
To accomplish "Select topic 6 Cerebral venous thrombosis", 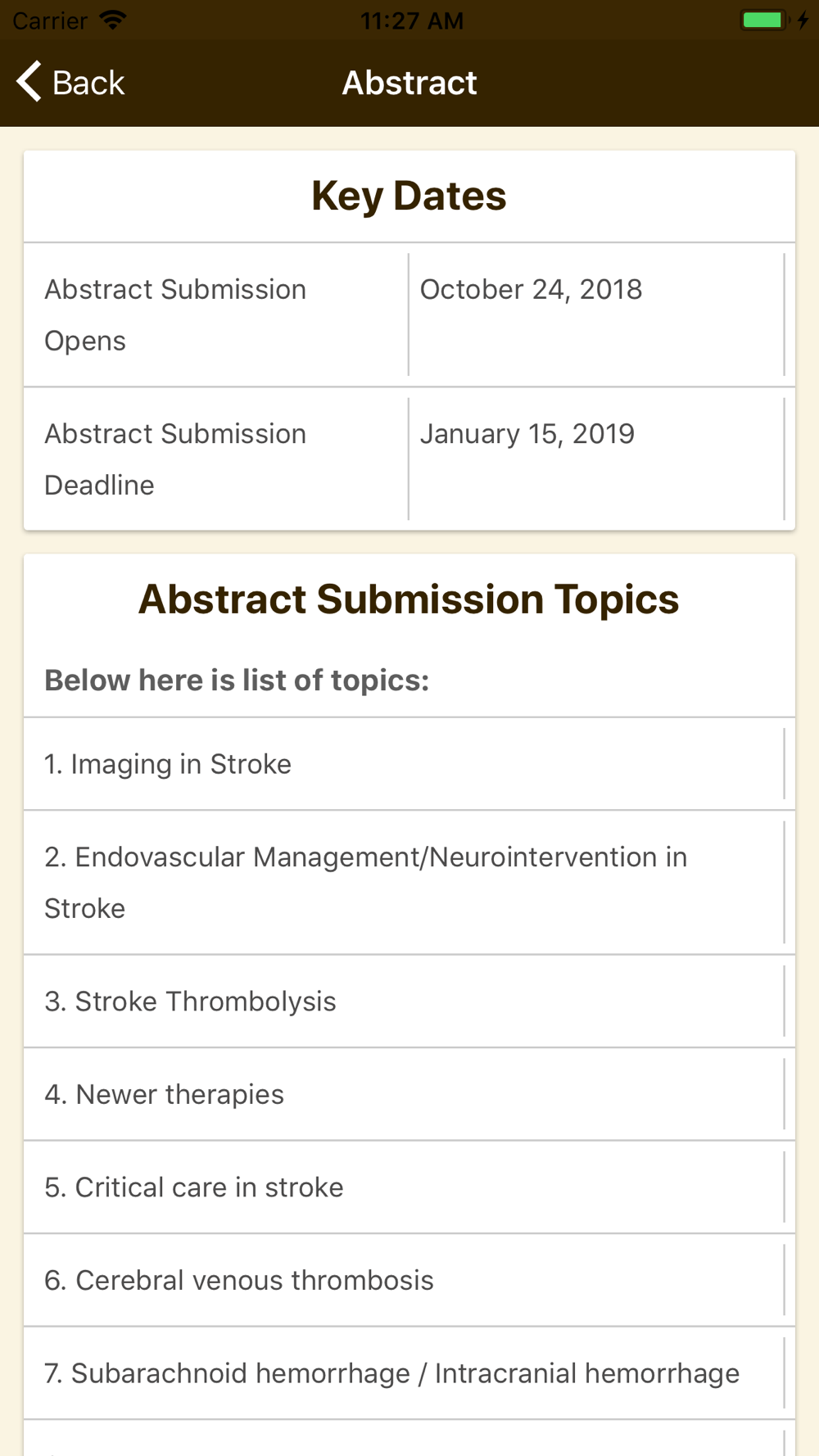I will (409, 1280).
